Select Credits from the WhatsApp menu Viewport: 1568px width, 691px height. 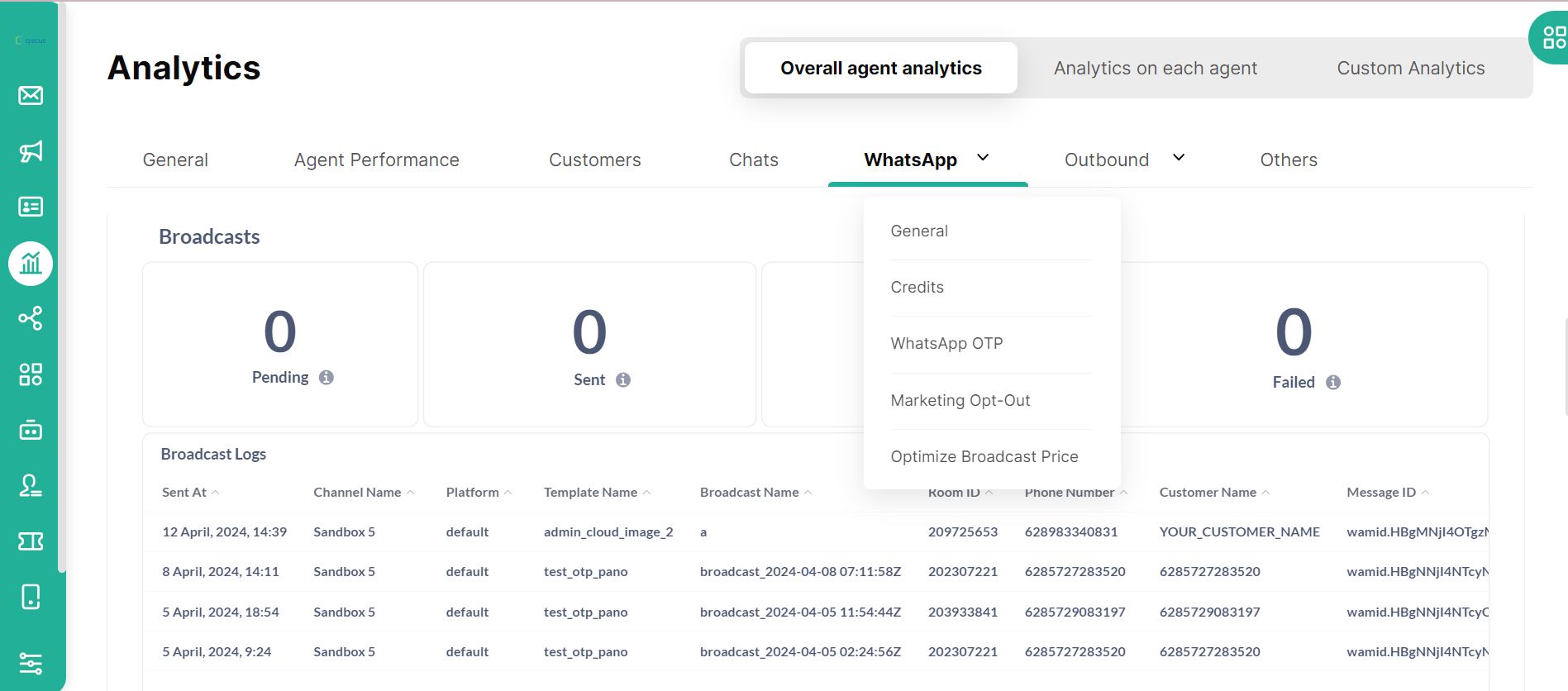point(917,288)
